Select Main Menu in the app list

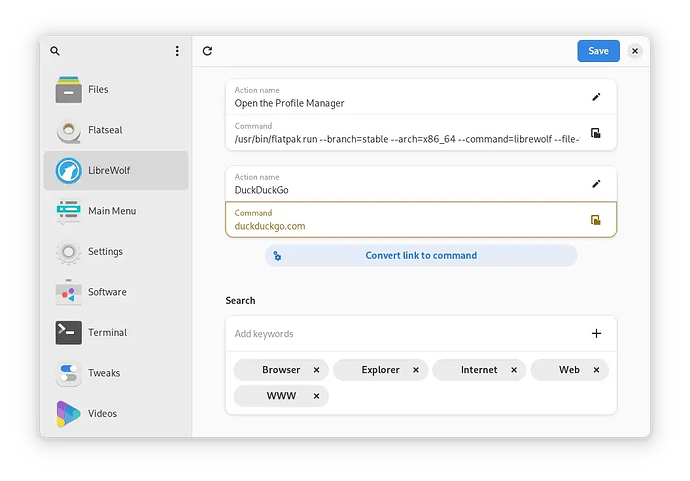[116, 211]
